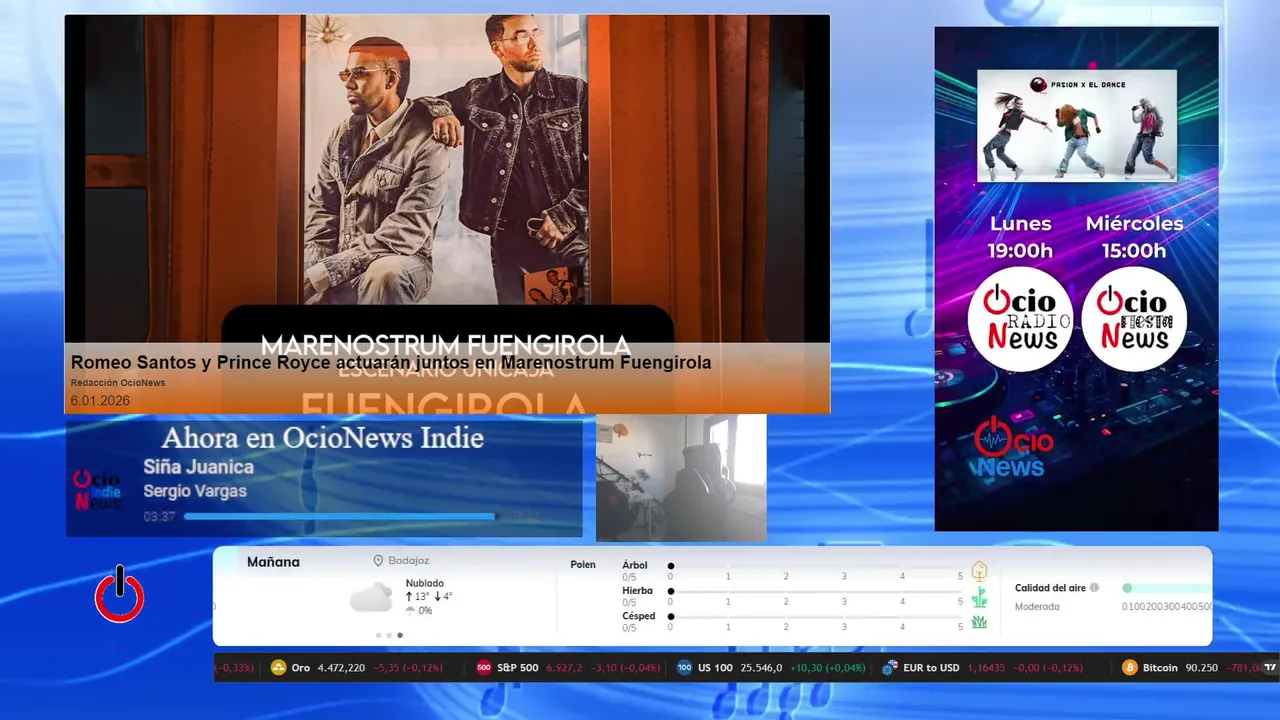Click the 03:37 elapsed time

160,517
